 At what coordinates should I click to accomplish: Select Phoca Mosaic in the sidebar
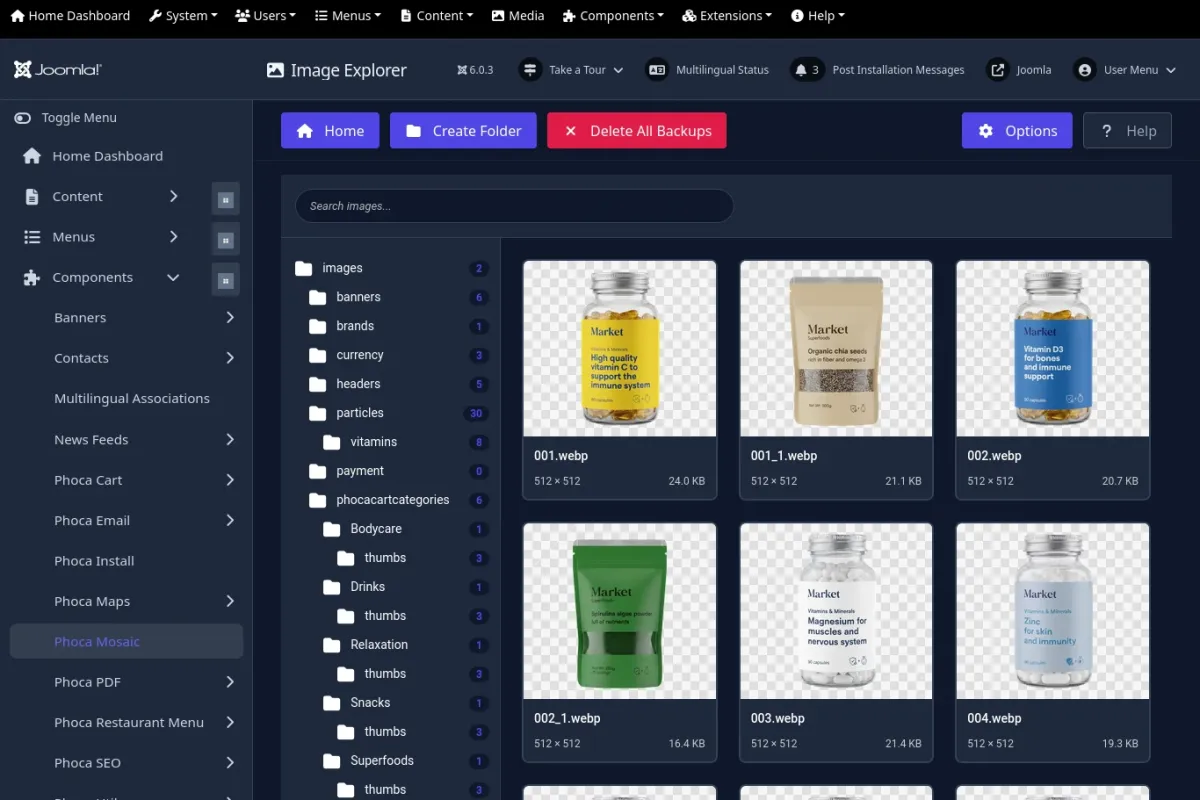click(x=97, y=642)
